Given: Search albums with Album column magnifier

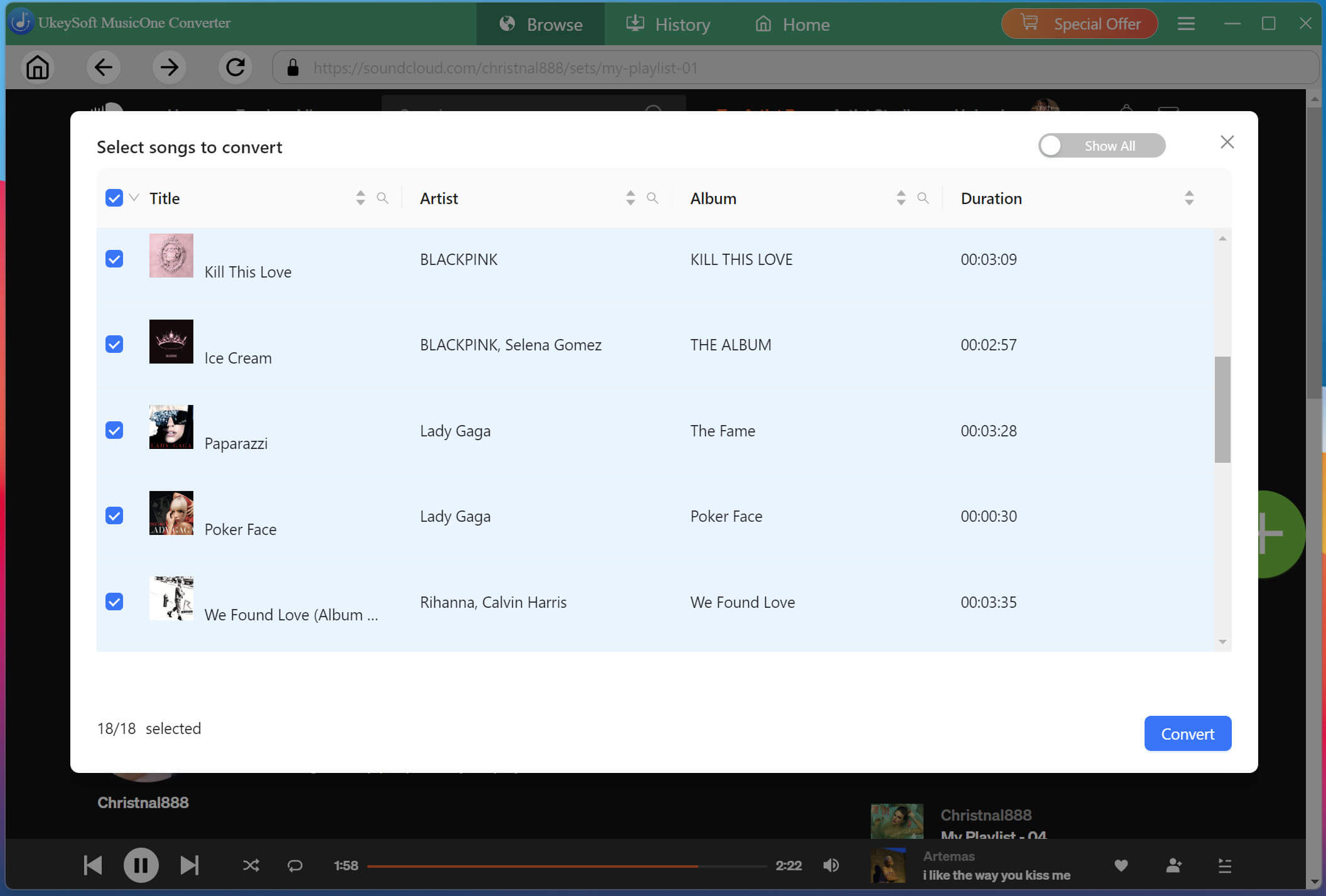Looking at the screenshot, I should point(923,198).
